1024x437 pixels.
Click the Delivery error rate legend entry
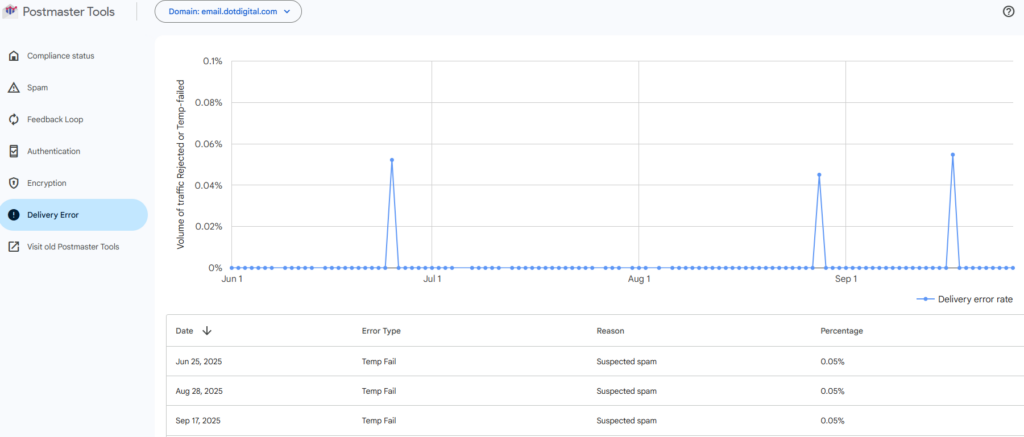[x=966, y=299]
